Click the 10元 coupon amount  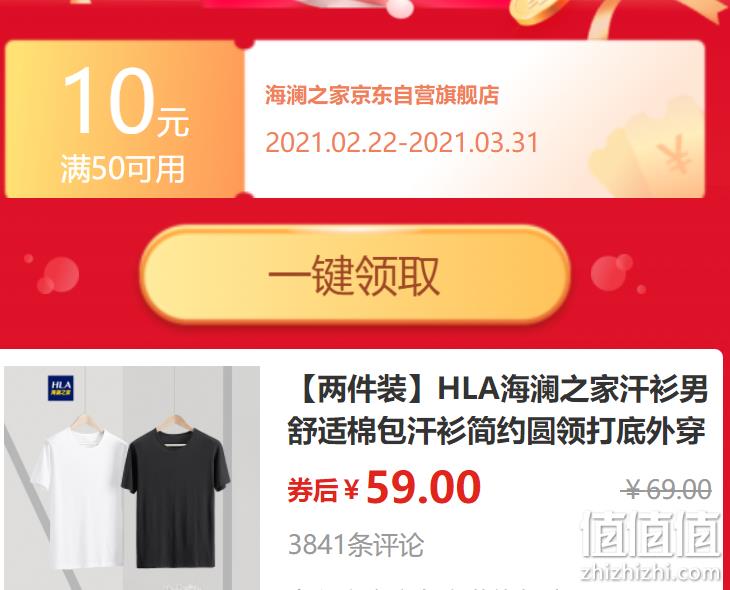click(x=125, y=102)
